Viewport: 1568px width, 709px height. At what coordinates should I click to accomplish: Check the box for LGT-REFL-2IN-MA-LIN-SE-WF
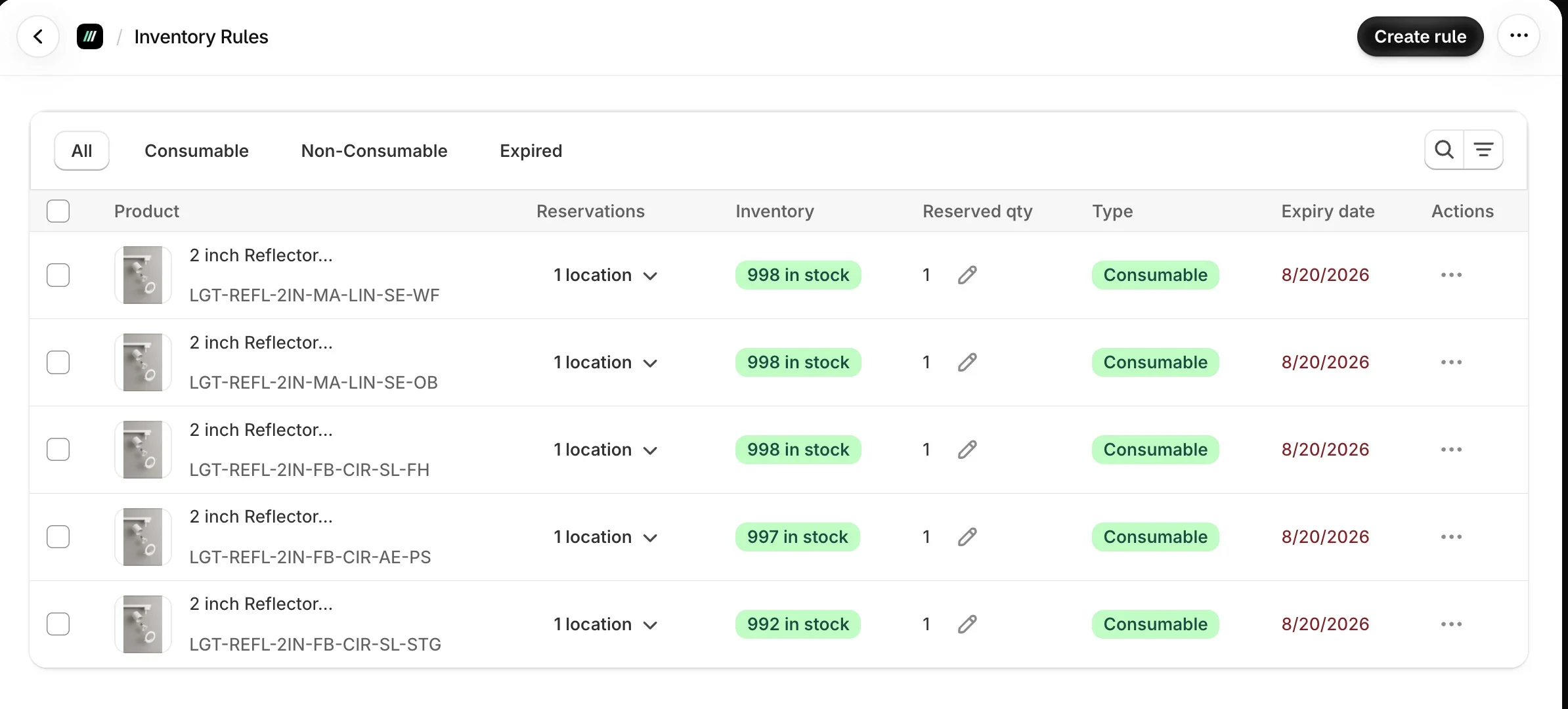[x=58, y=275]
